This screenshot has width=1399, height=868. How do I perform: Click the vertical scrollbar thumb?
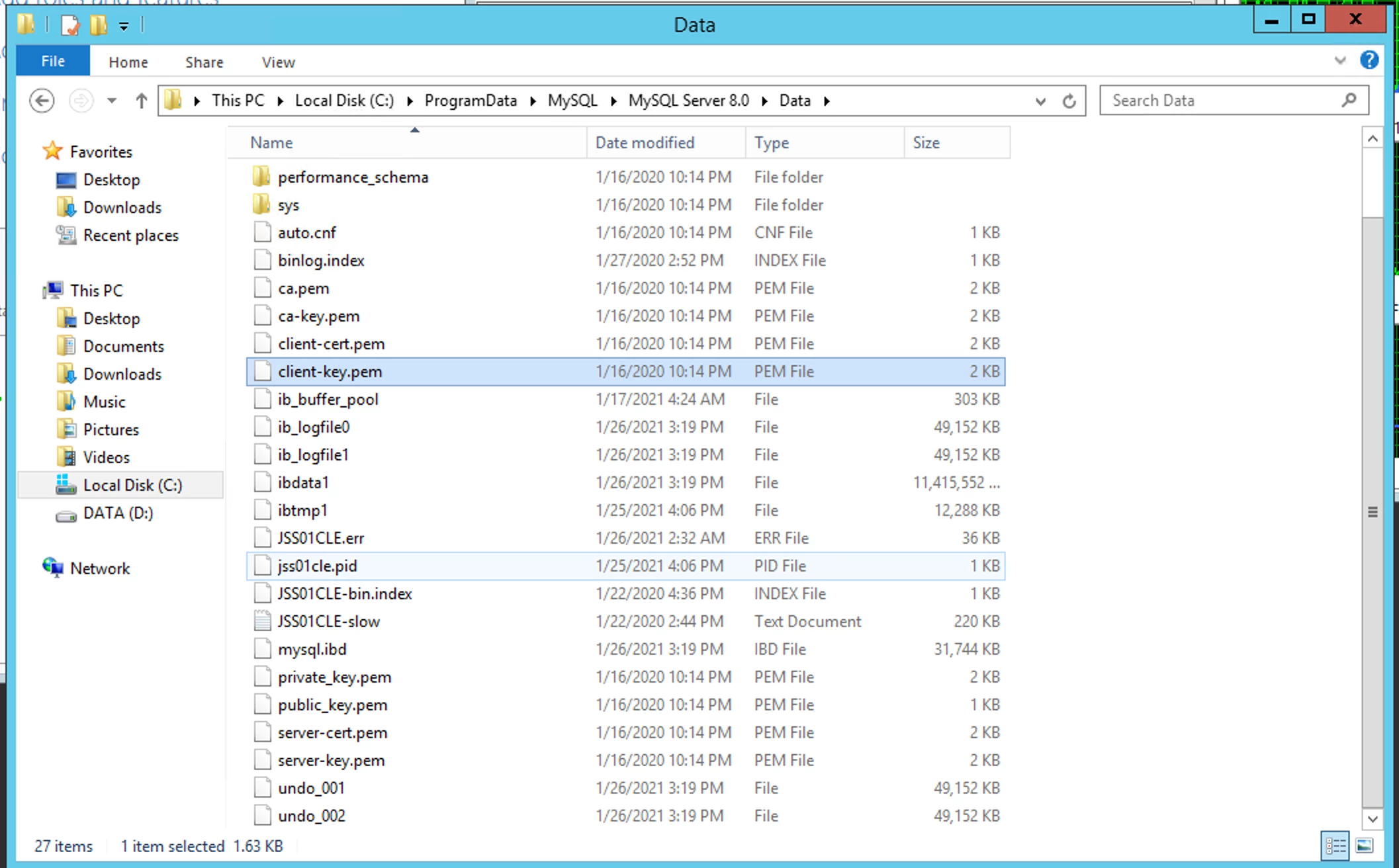pos(1373,512)
